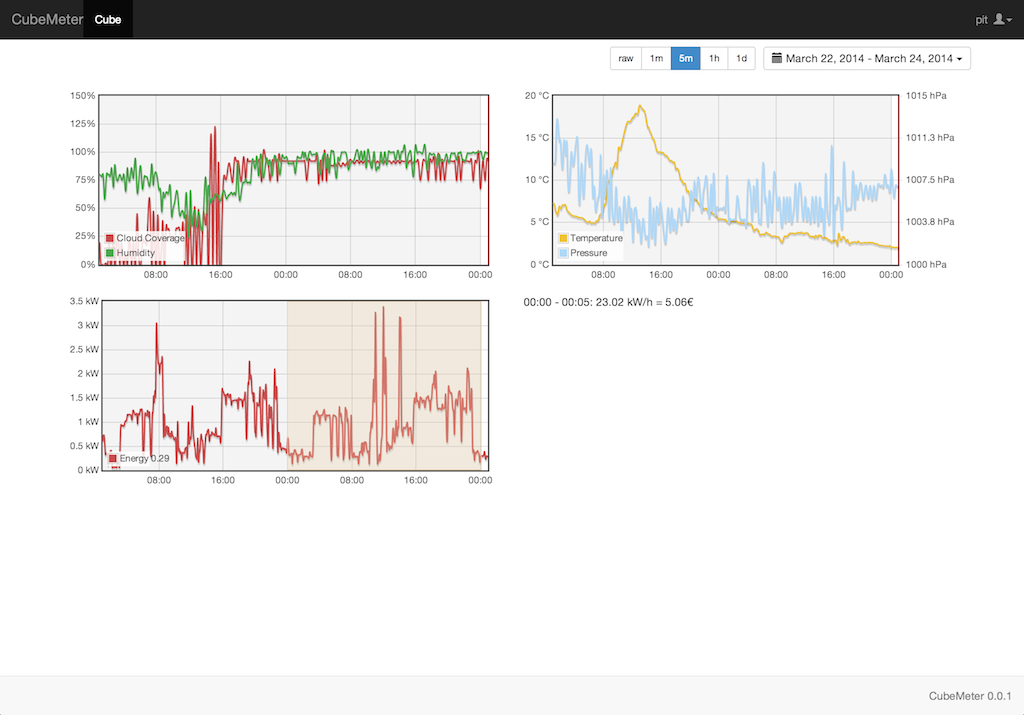This screenshot has width=1024, height=715.
Task: Switch resolution to 1d
Action: click(x=742, y=58)
